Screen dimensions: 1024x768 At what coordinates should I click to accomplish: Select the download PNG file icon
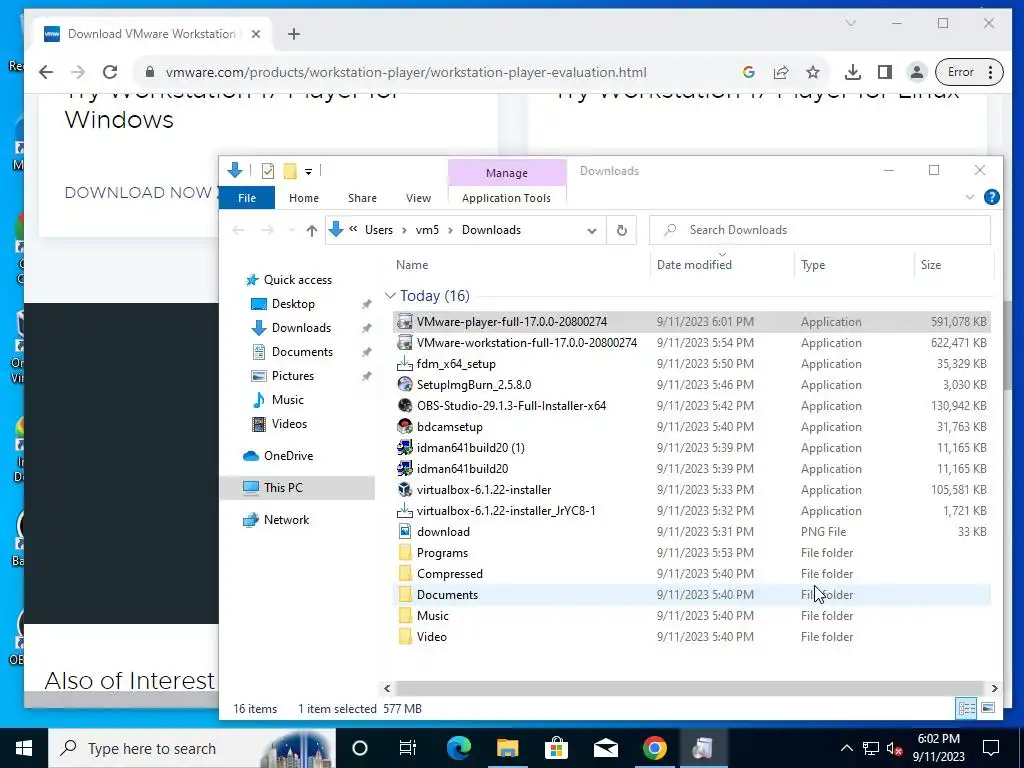[405, 532]
